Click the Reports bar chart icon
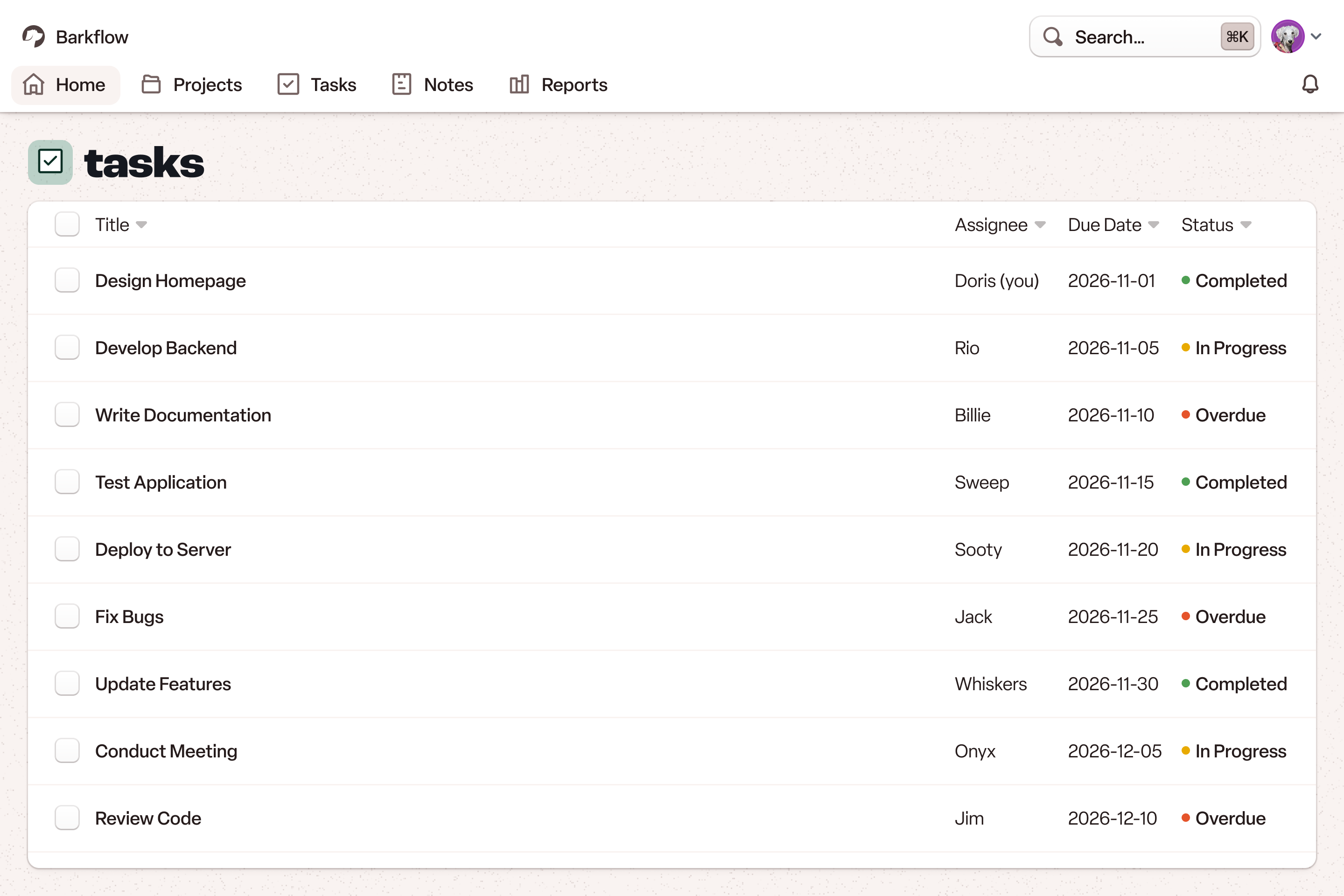The width and height of the screenshot is (1344, 896). pyautogui.click(x=519, y=84)
